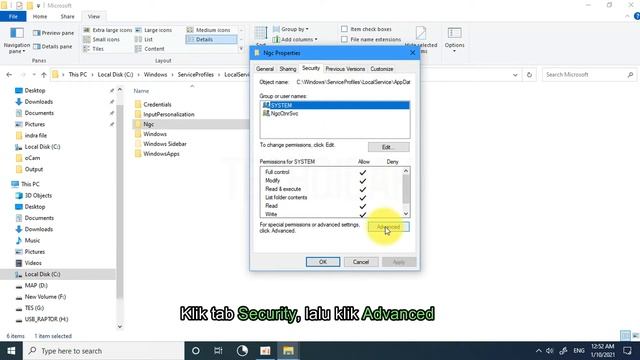Open Group by dropdown
This screenshot has width=640, height=360.
click(x=291, y=29)
